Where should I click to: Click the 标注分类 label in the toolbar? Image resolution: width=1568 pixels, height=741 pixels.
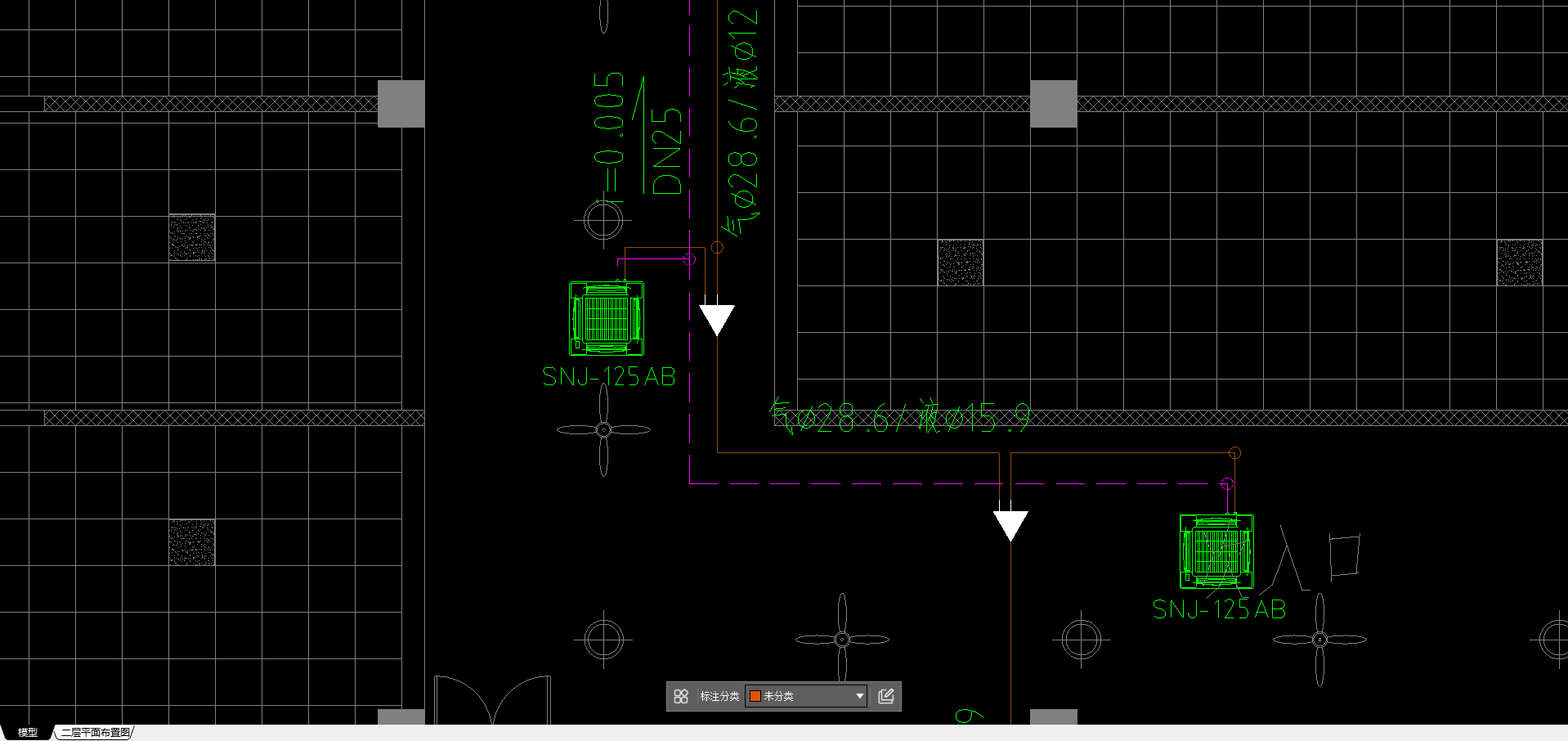point(719,696)
